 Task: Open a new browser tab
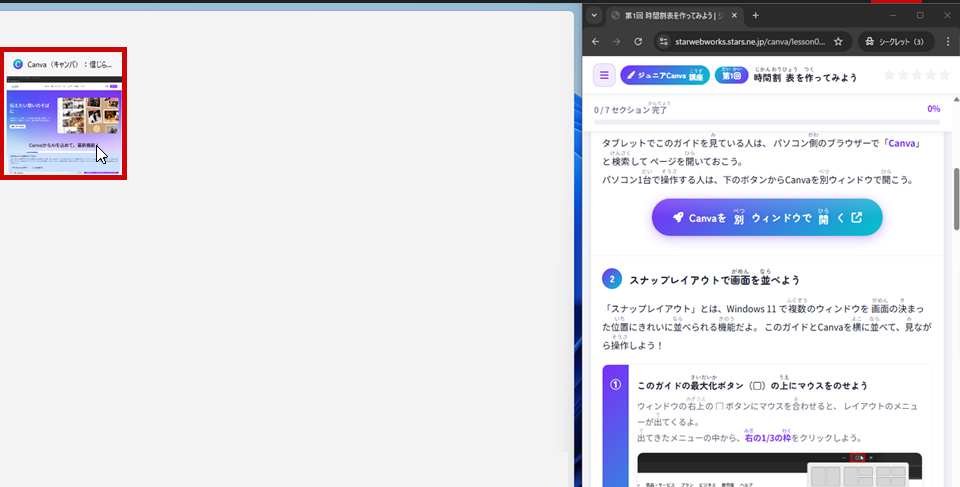pyautogui.click(x=756, y=16)
